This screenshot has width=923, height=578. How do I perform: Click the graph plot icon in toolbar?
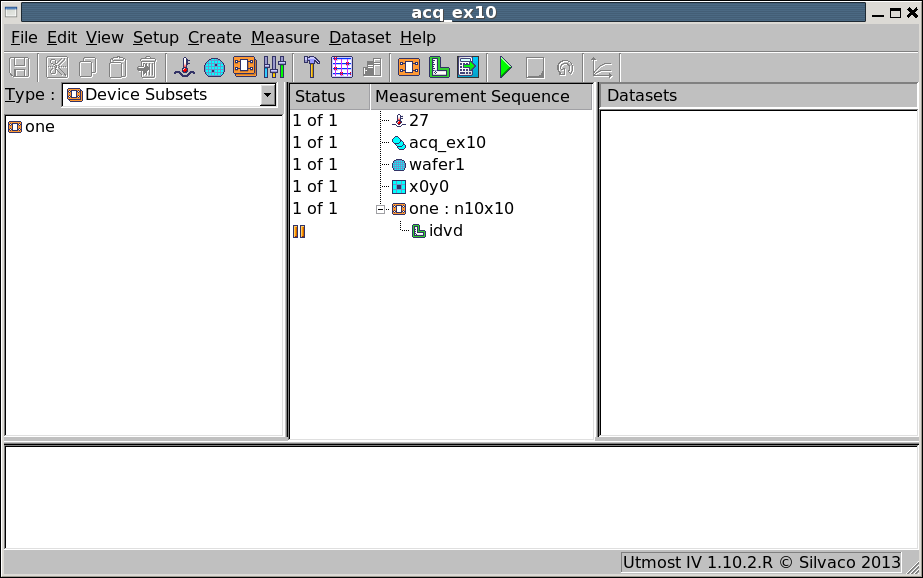(x=602, y=67)
